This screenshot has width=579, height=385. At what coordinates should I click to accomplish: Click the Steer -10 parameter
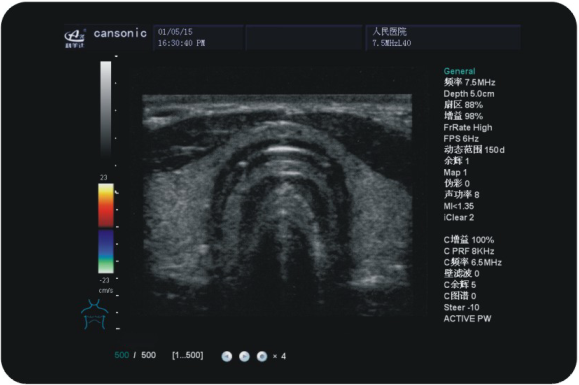pos(461,307)
